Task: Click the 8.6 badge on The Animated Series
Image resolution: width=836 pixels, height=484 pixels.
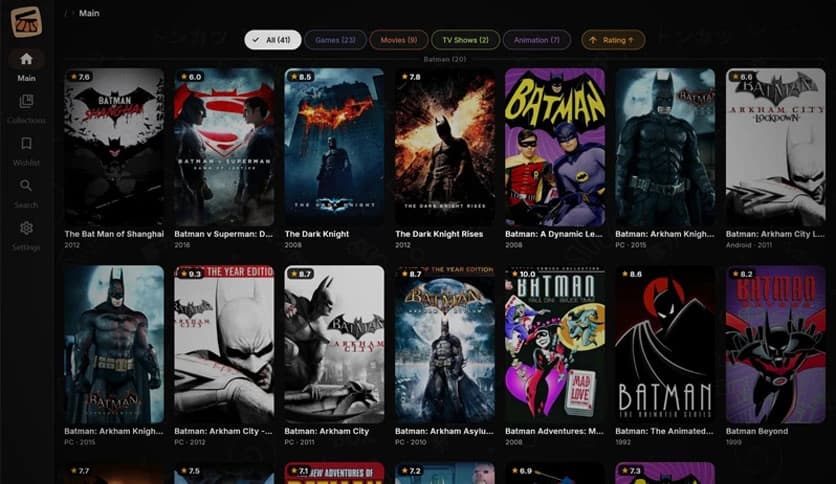Action: point(632,274)
